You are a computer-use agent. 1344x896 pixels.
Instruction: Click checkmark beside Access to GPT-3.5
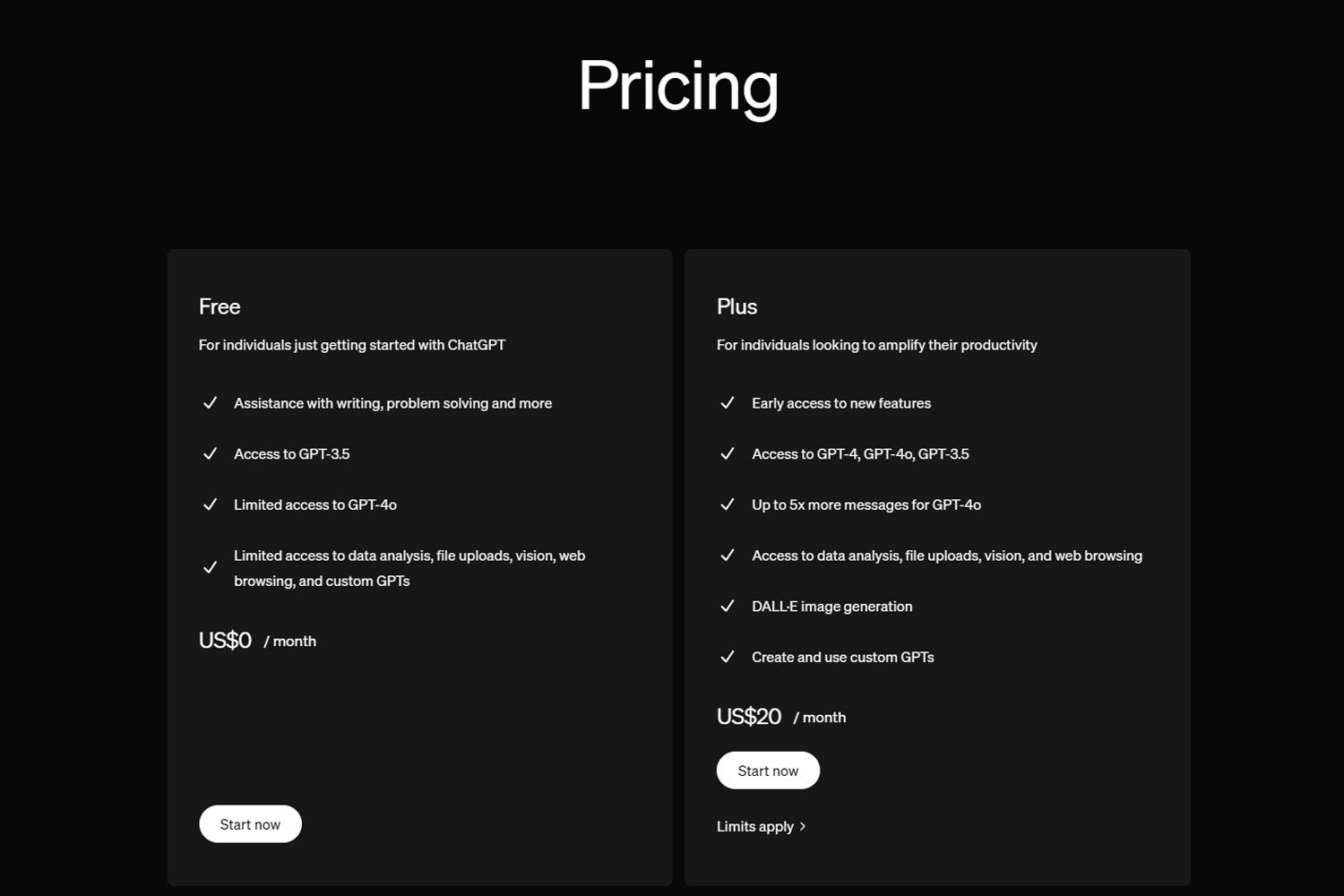[x=210, y=454]
